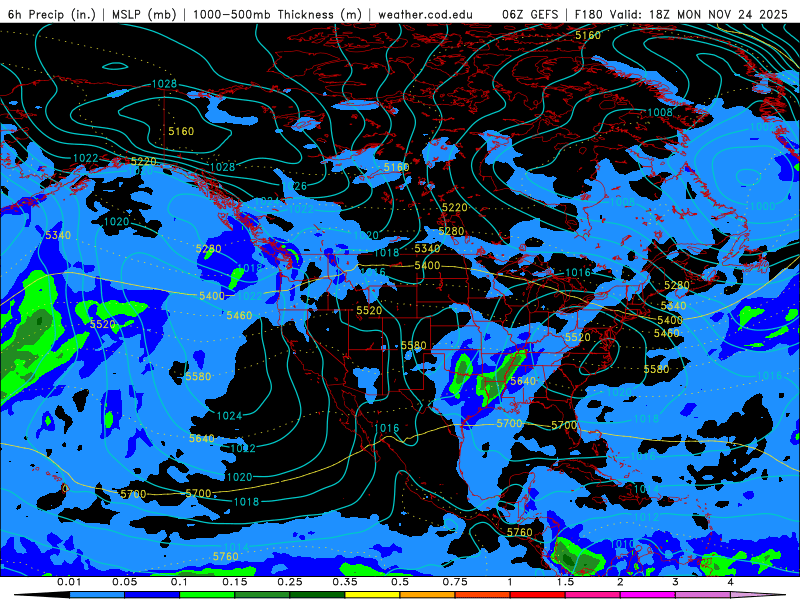Screen dimensions: 800x600
Task: Click the "06Z GEFS" model run label
Action: (x=530, y=14)
